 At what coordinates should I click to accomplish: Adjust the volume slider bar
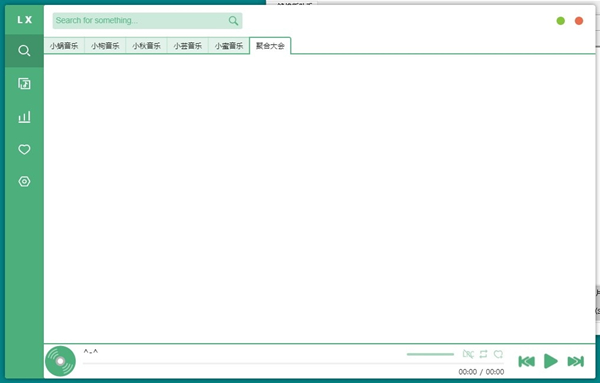coord(430,354)
